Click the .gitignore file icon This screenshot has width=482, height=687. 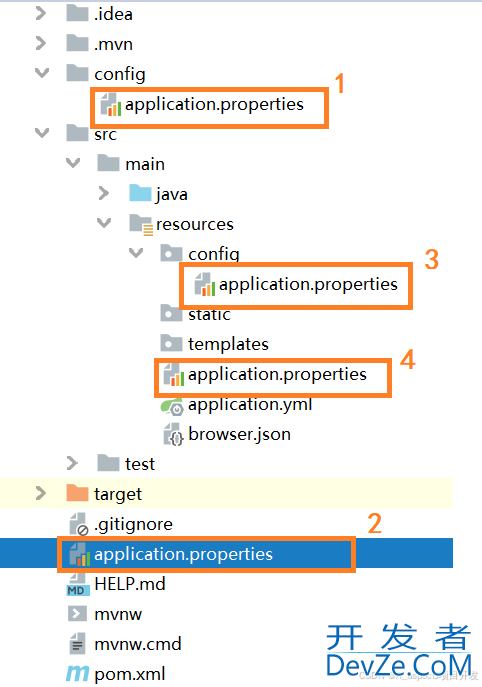(79, 524)
